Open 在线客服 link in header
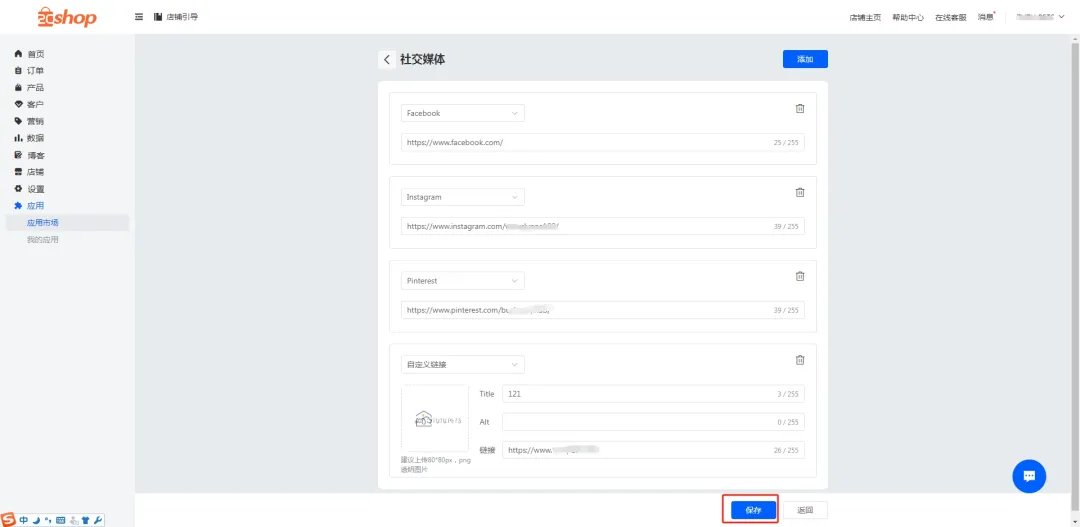 coord(951,18)
